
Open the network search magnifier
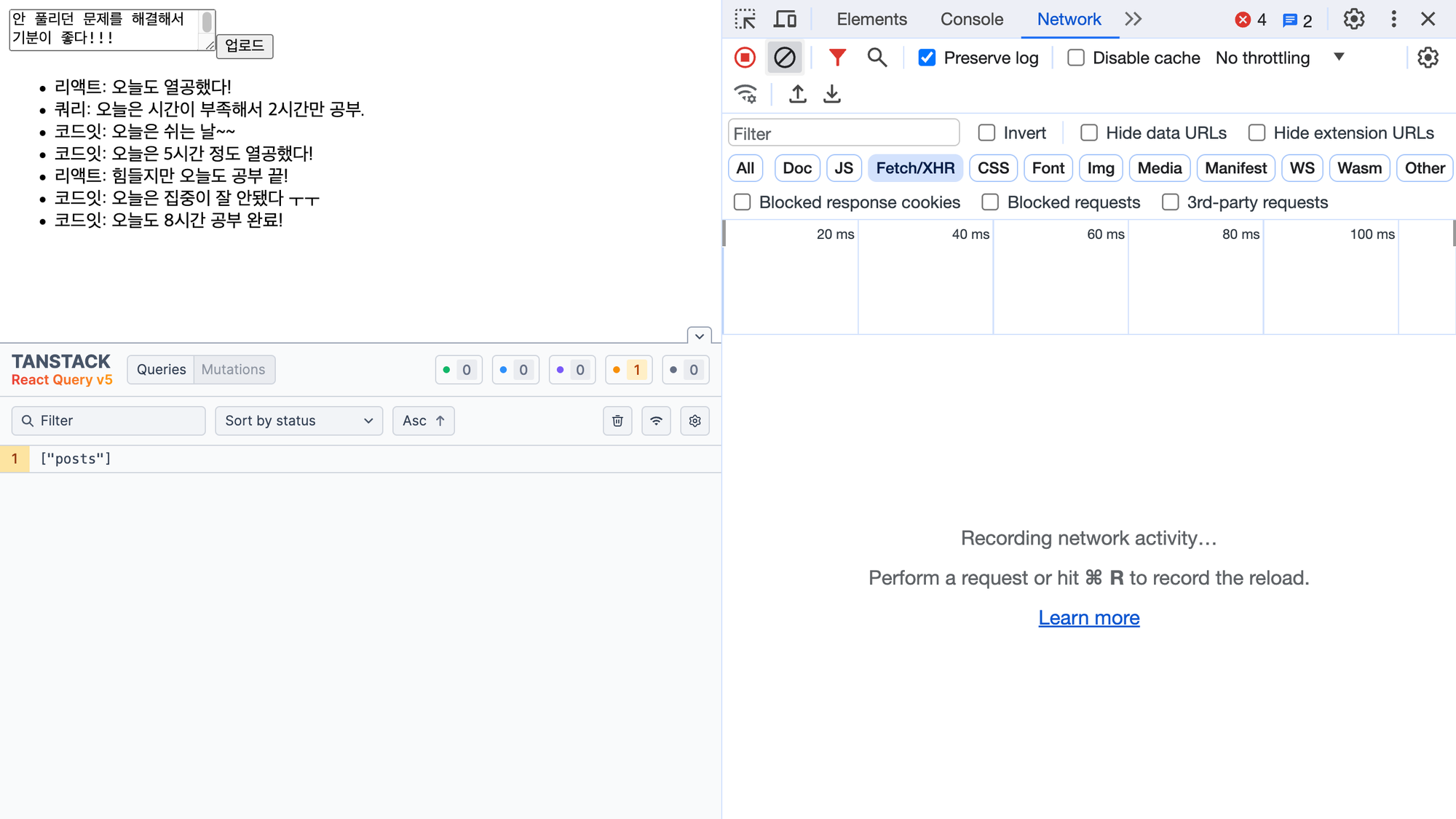(x=877, y=58)
